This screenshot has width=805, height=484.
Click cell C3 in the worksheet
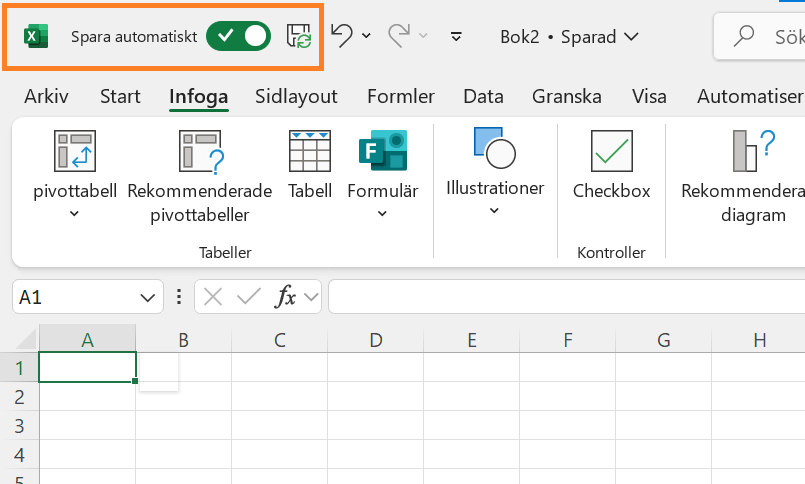tap(279, 425)
